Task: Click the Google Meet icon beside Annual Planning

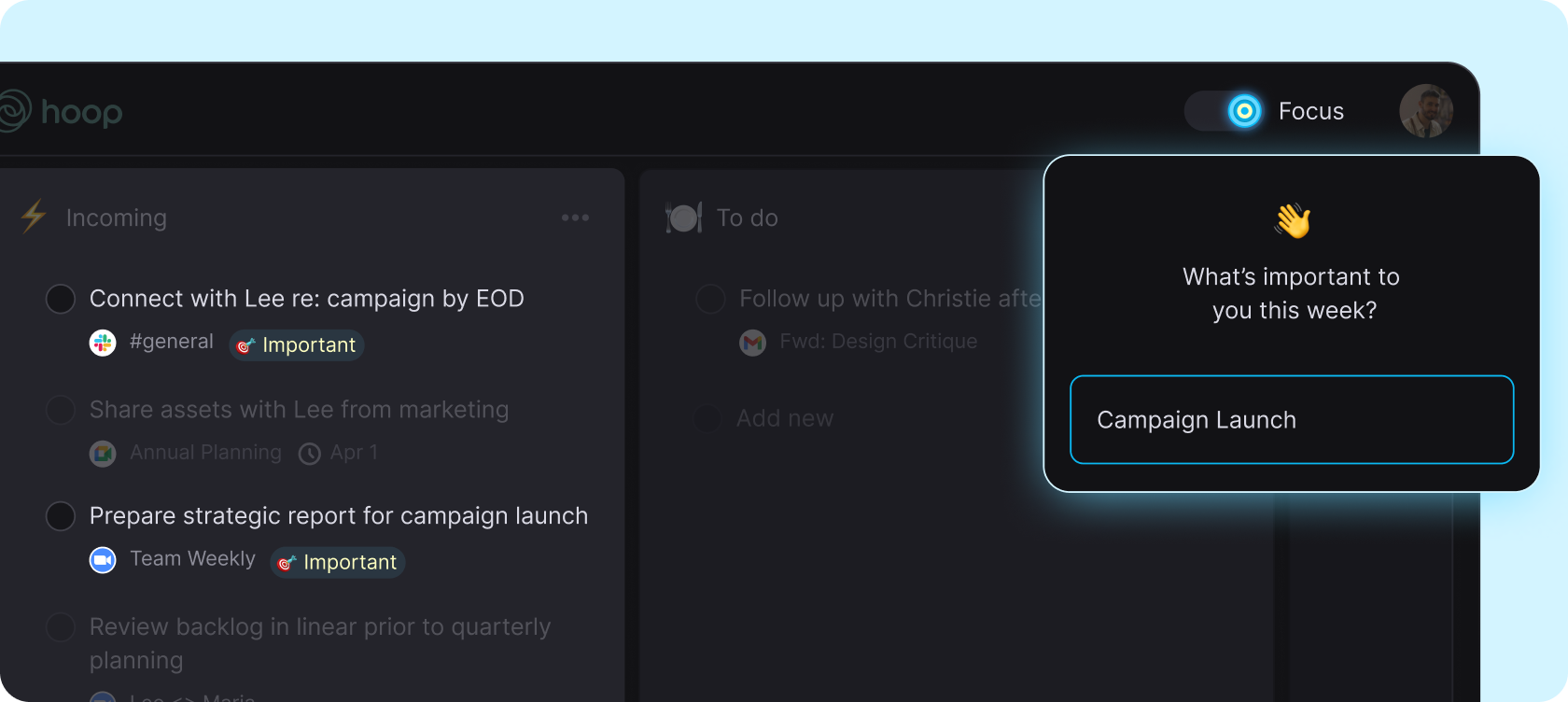Action: [103, 454]
